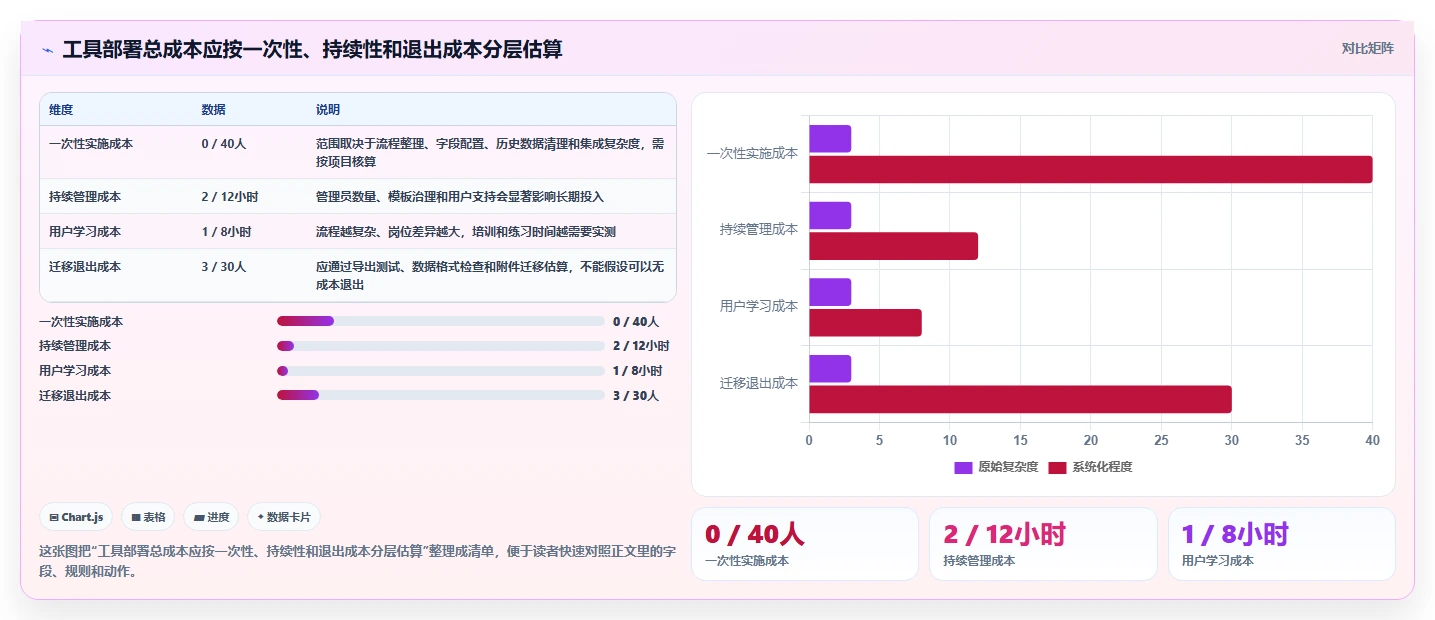This screenshot has height=620, width=1435.
Task: Select the Chart.js tag chip
Action: click(x=77, y=517)
